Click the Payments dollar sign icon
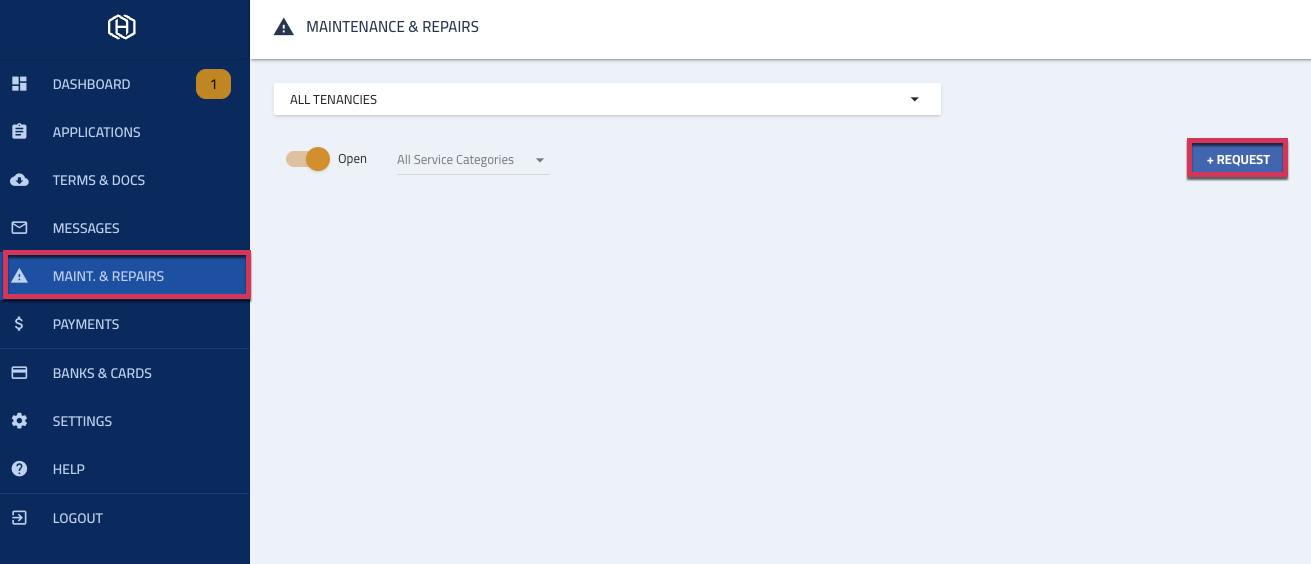Image resolution: width=1311 pixels, height=564 pixels. click(19, 324)
